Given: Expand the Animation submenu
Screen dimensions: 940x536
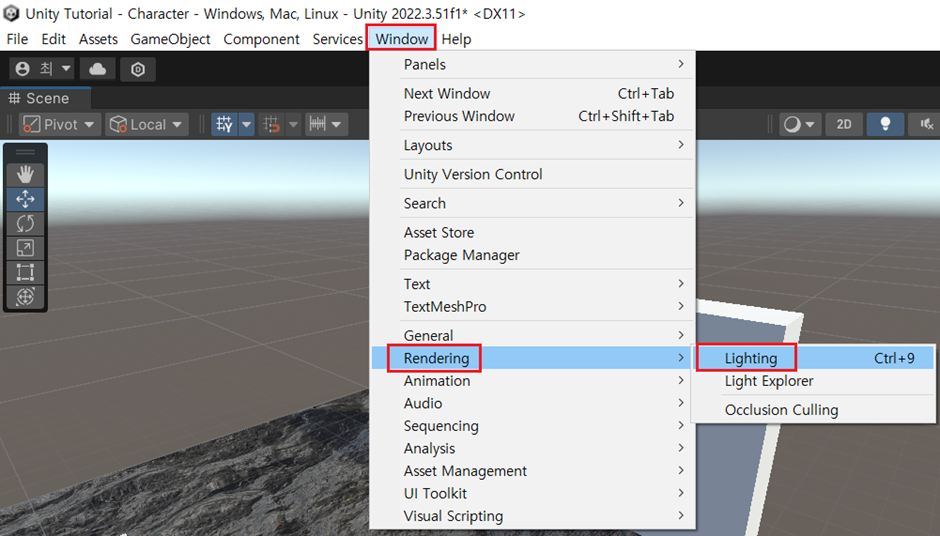Looking at the screenshot, I should pyautogui.click(x=532, y=381).
